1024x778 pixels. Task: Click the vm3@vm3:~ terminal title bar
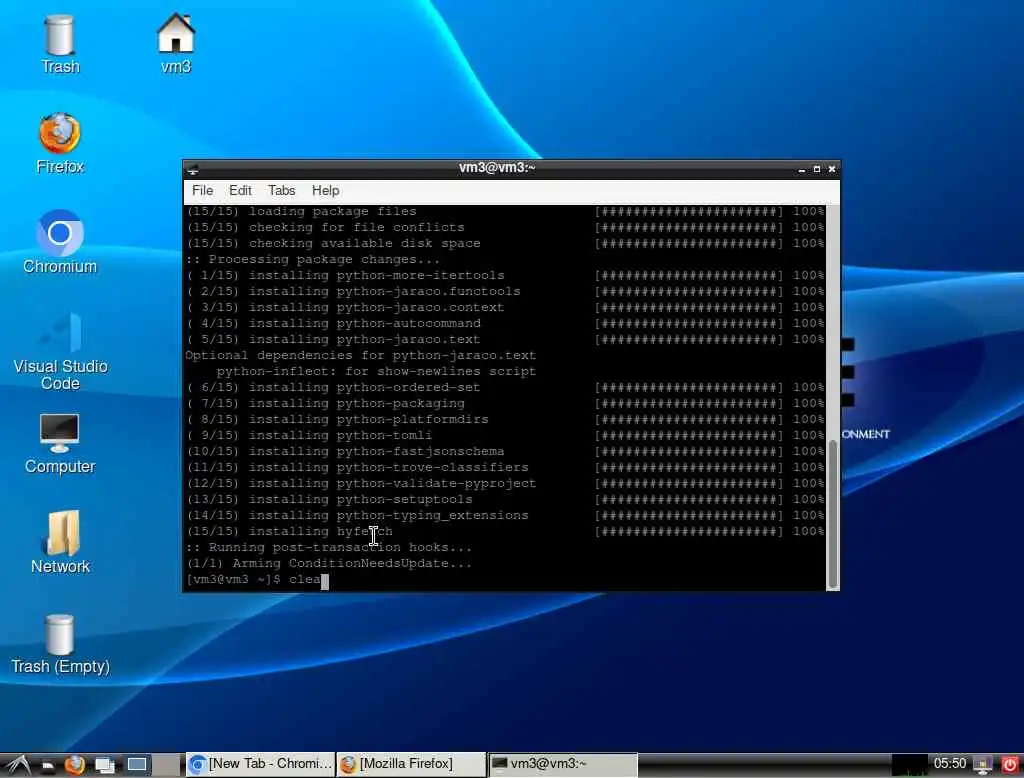(497, 168)
